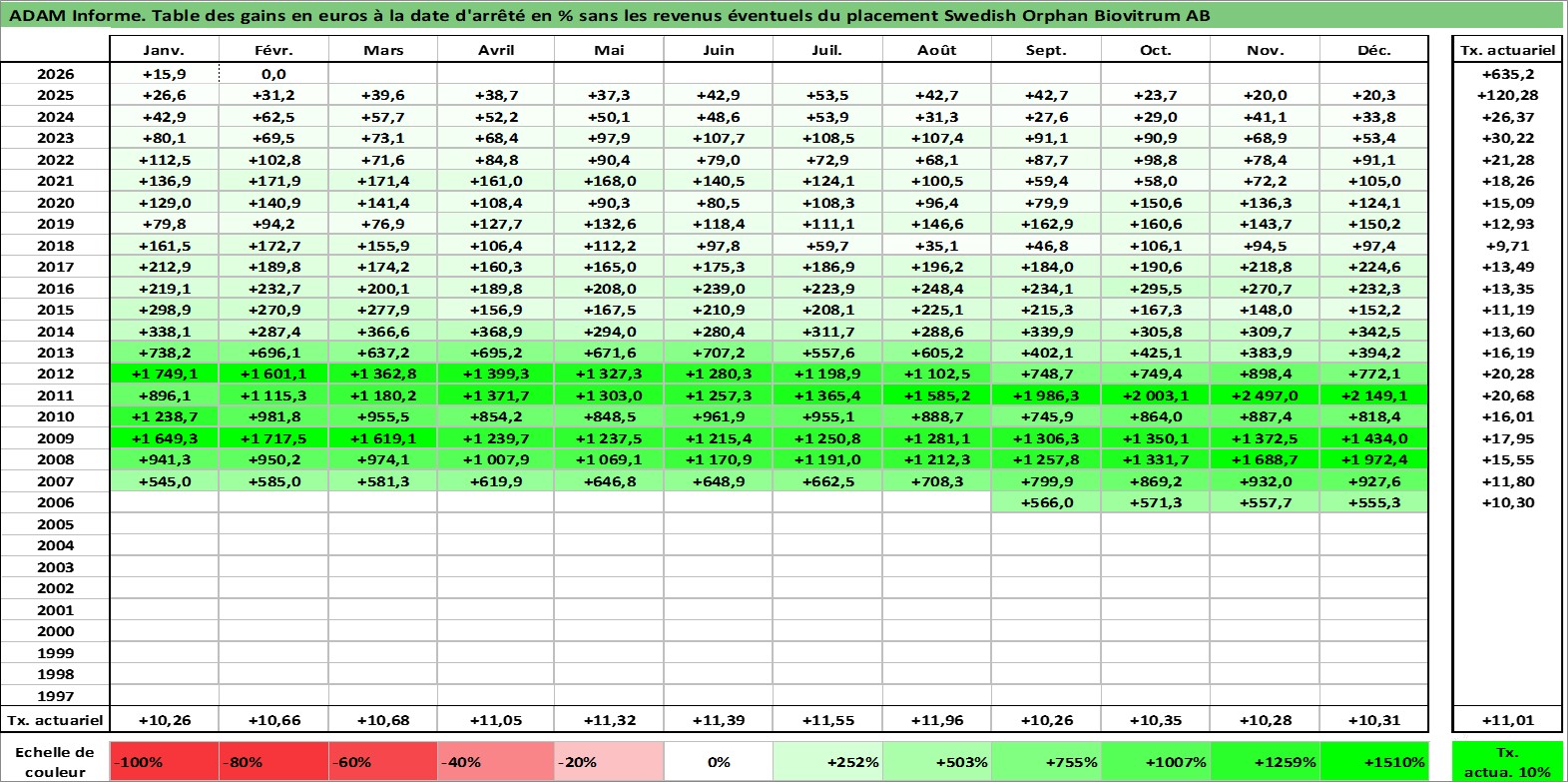Click the +11,01 total actuarial rate
This screenshot has width=1568, height=782.
pyautogui.click(x=1507, y=720)
